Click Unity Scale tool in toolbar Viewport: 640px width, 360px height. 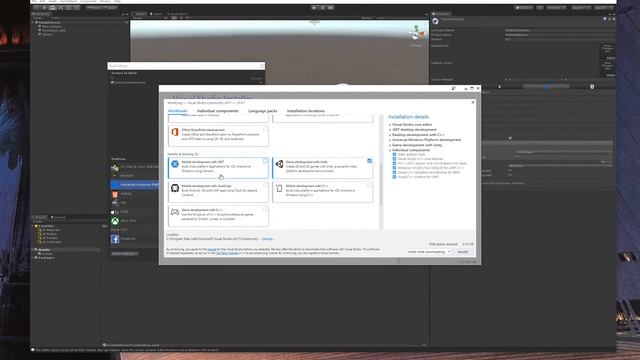(x=61, y=7)
